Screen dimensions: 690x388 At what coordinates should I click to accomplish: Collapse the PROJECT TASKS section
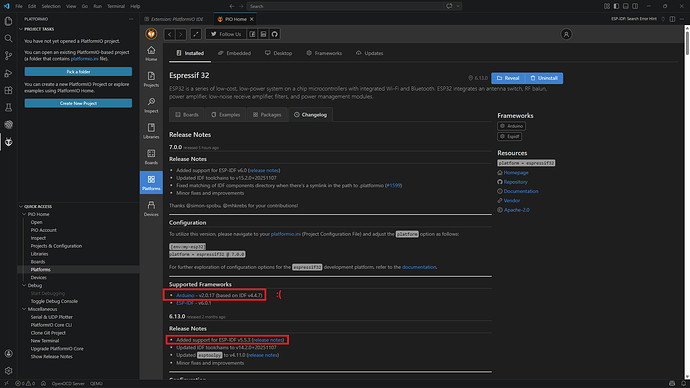[x=21, y=29]
